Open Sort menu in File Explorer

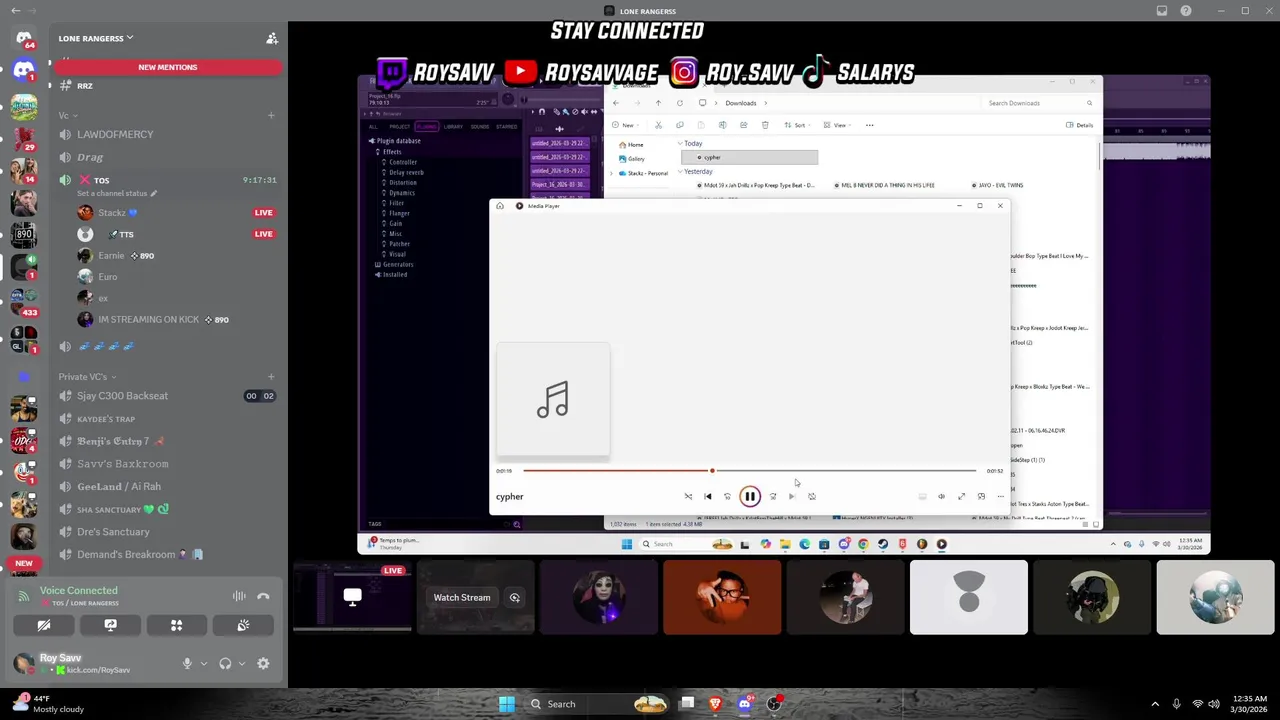796,125
